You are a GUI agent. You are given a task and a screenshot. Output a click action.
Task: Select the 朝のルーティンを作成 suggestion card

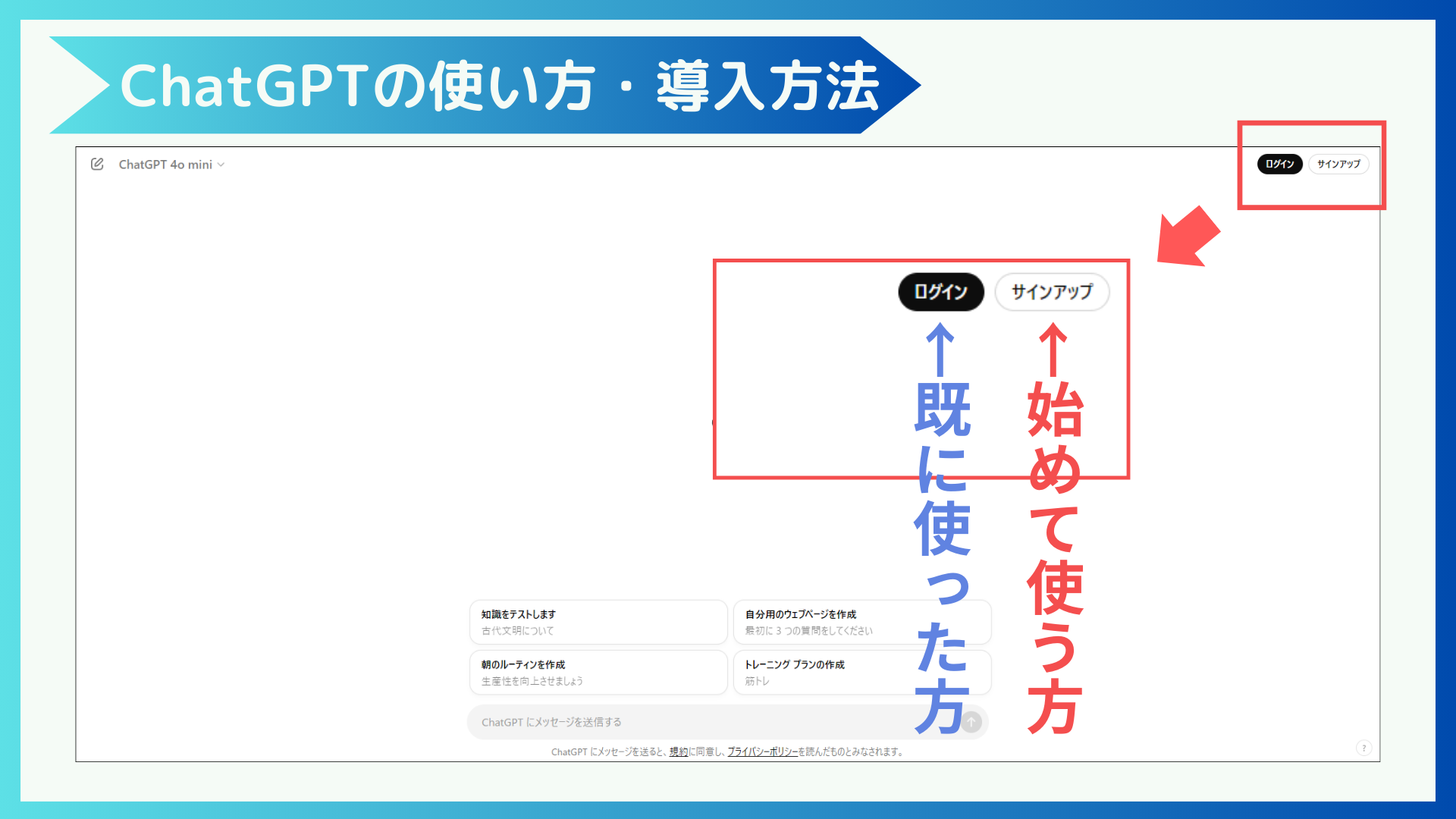(x=598, y=672)
